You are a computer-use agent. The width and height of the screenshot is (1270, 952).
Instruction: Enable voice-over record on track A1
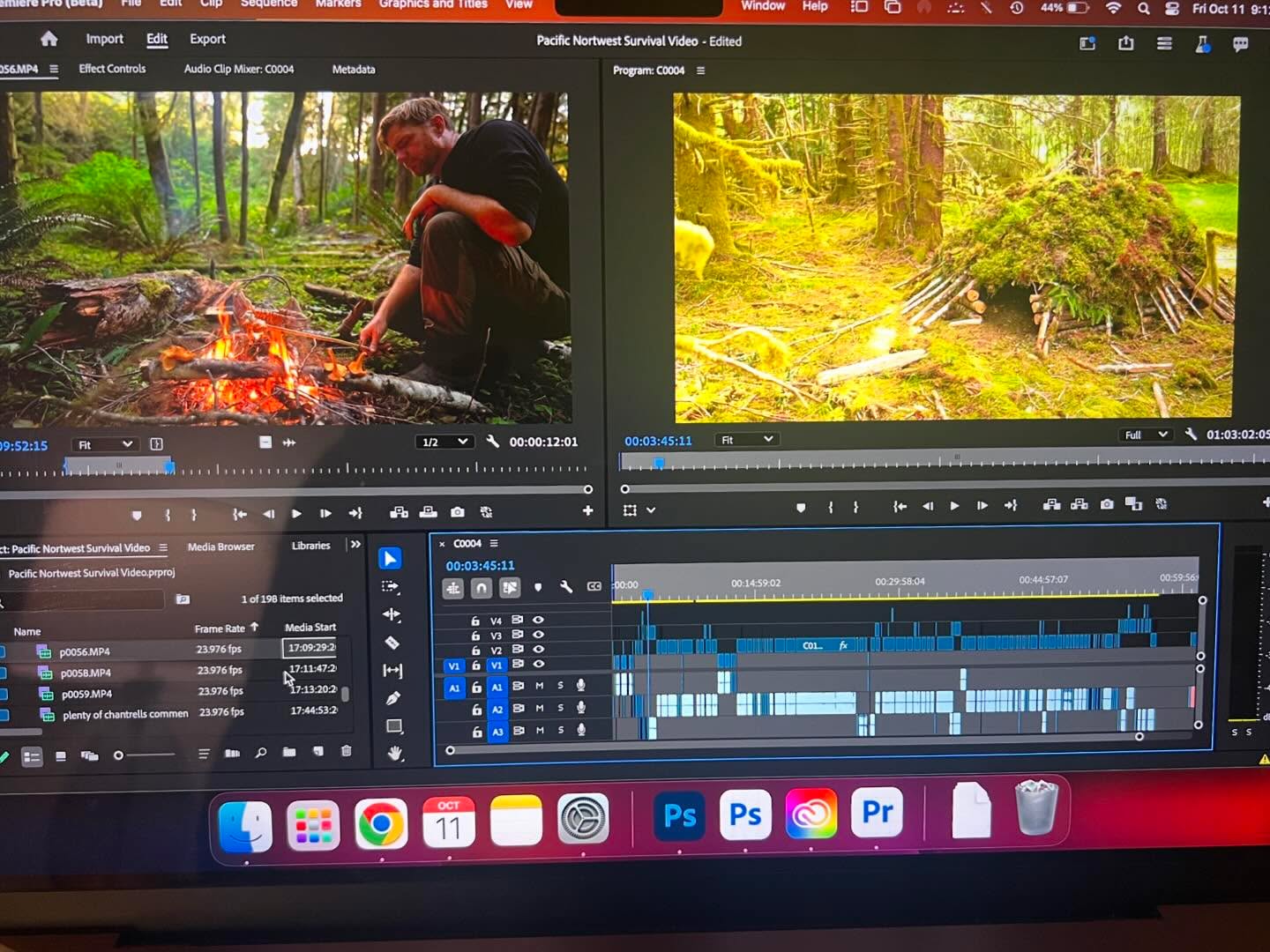[x=581, y=685]
